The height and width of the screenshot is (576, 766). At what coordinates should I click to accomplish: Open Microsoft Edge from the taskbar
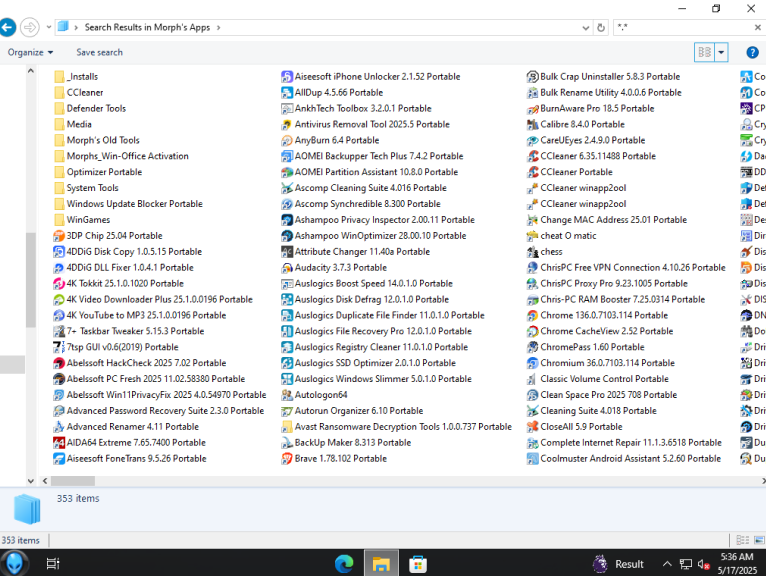pyautogui.click(x=344, y=564)
